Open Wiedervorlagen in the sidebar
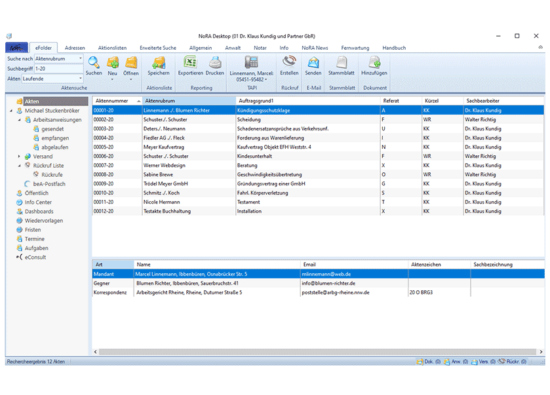The width and height of the screenshot is (550, 395). click(x=43, y=221)
